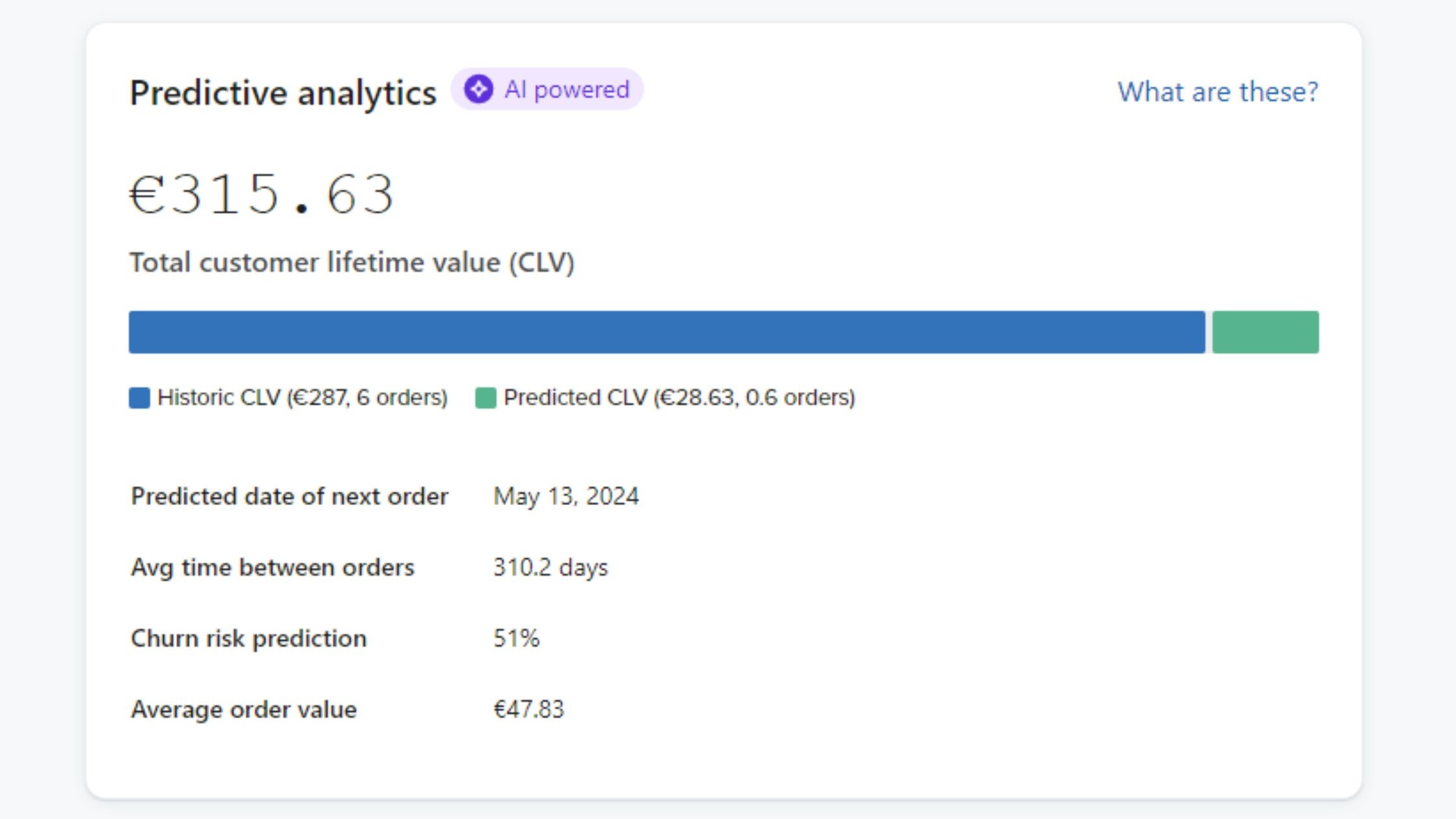This screenshot has width=1456, height=819.
Task: Click 'Total customer lifetime value (CLV)' label
Action: 352,263
